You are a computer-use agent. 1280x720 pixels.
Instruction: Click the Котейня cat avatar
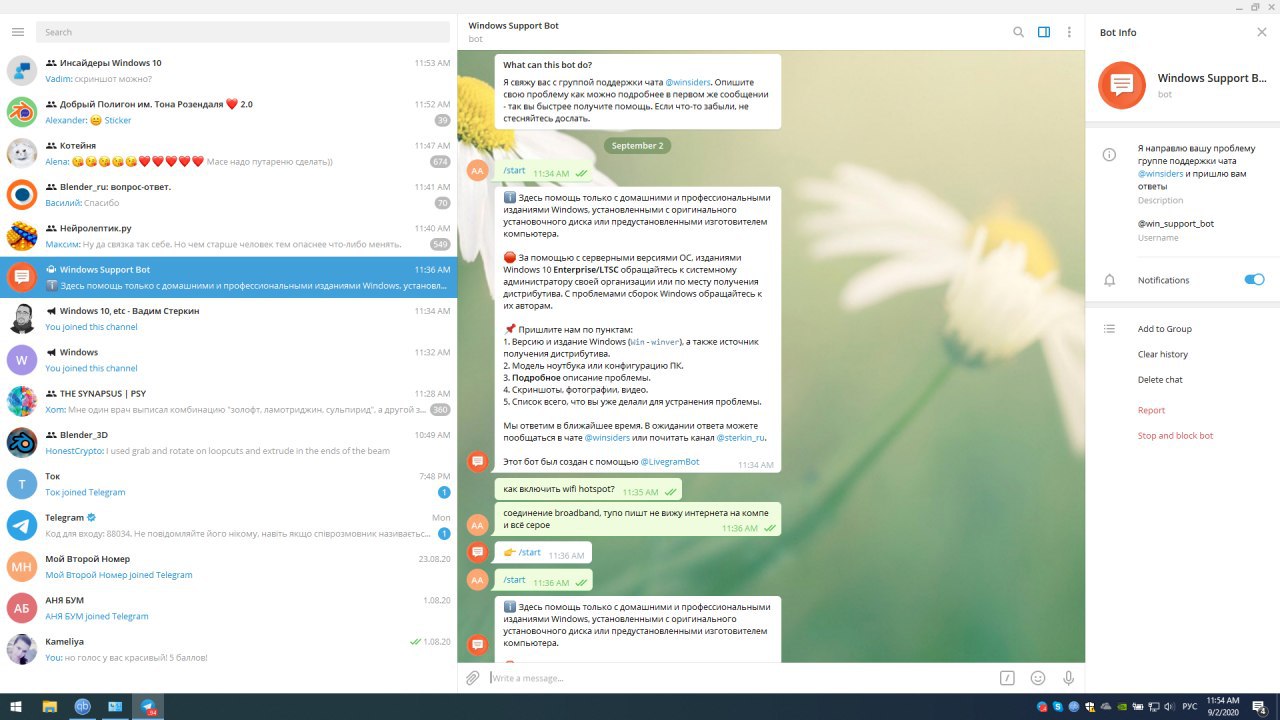(22, 153)
